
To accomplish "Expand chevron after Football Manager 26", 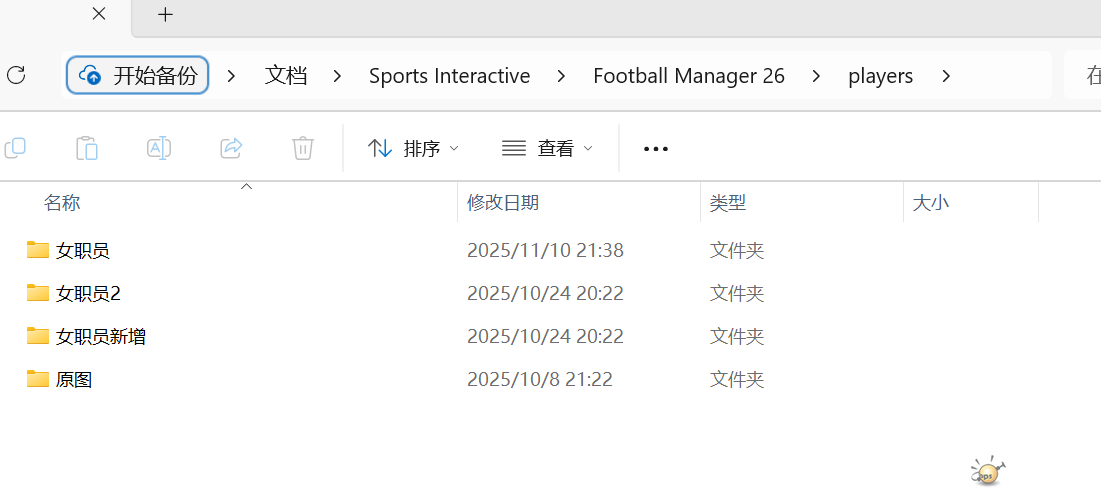I will coord(817,76).
